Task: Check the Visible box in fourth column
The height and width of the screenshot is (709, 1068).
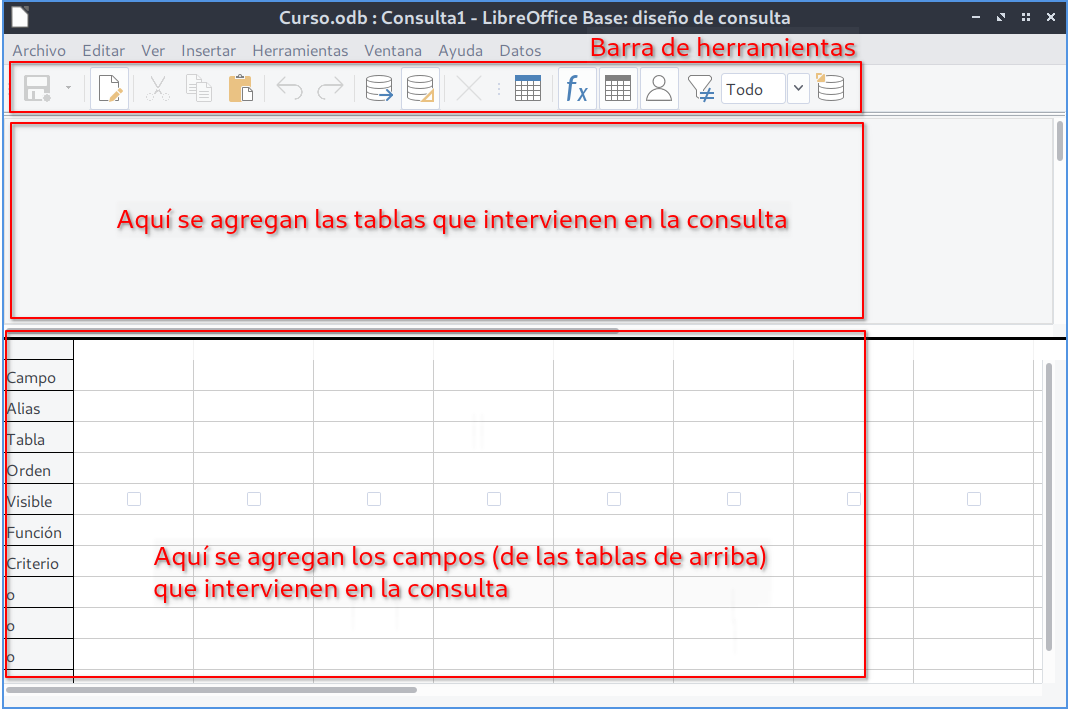Action: (494, 499)
